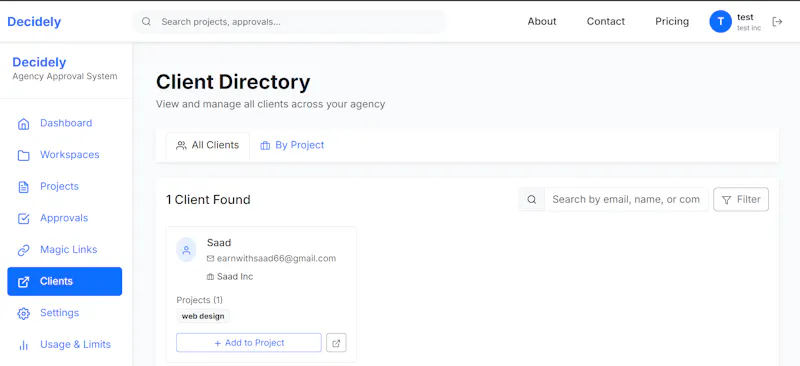Click the logout icon beside test inc
This screenshot has width=800, height=366.
(x=777, y=21)
